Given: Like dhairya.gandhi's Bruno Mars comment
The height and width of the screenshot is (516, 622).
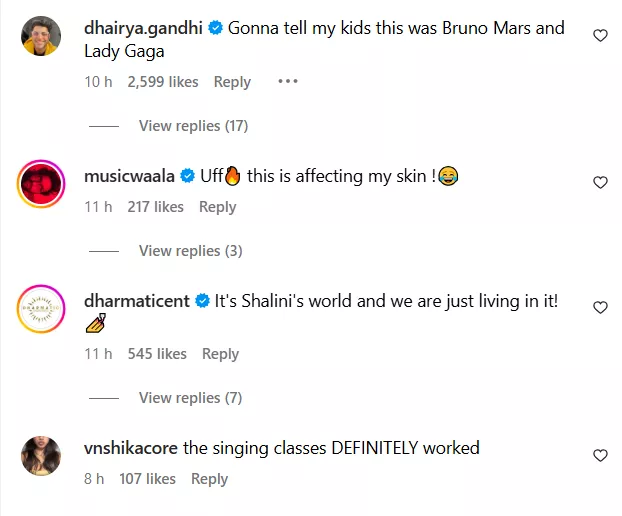Looking at the screenshot, I should (x=600, y=36).
